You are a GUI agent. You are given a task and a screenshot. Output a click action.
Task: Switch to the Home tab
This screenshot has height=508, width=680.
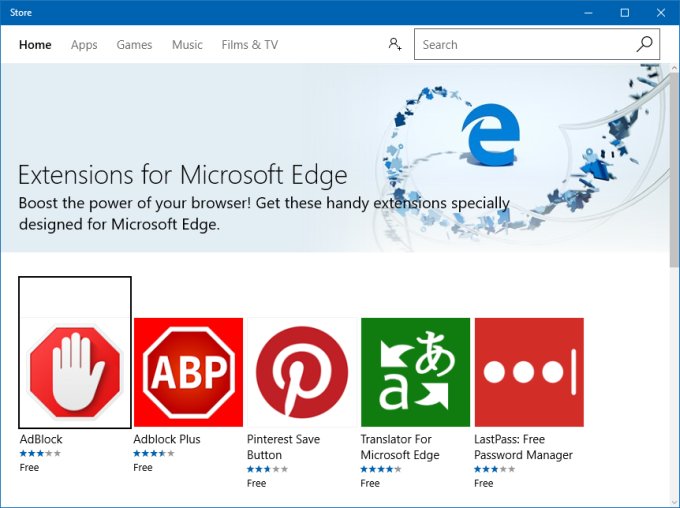point(35,45)
